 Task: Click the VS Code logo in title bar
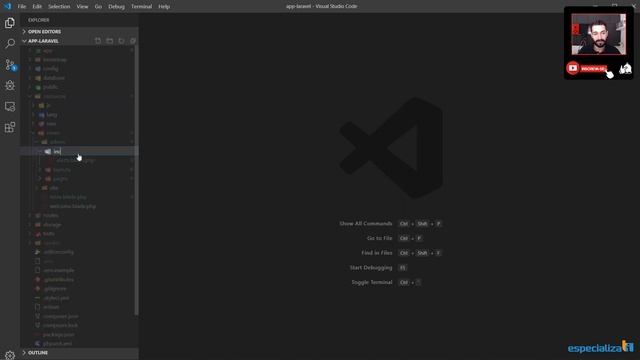pos(7,6)
